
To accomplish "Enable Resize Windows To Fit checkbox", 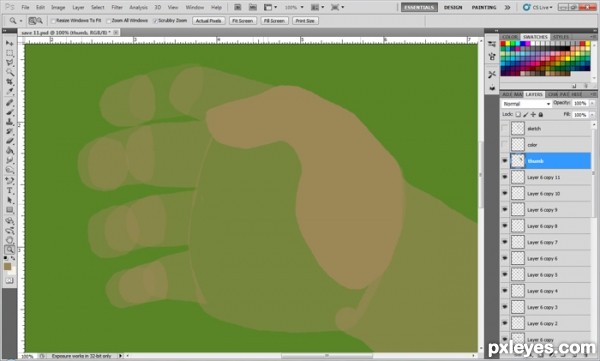I will tap(54, 21).
